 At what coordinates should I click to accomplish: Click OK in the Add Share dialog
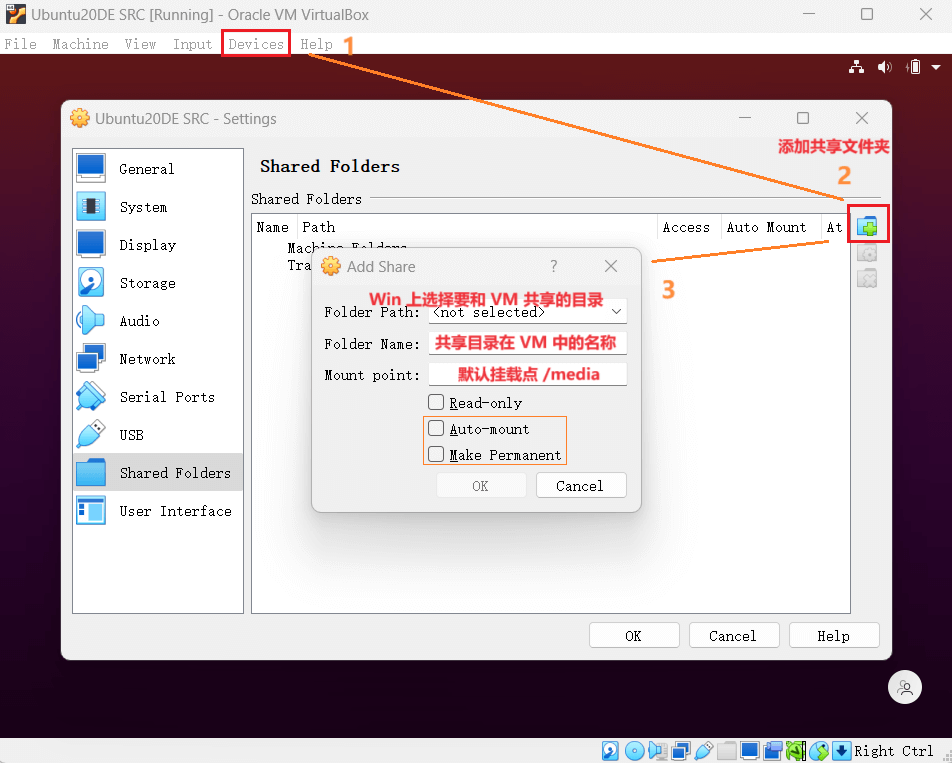pos(481,486)
